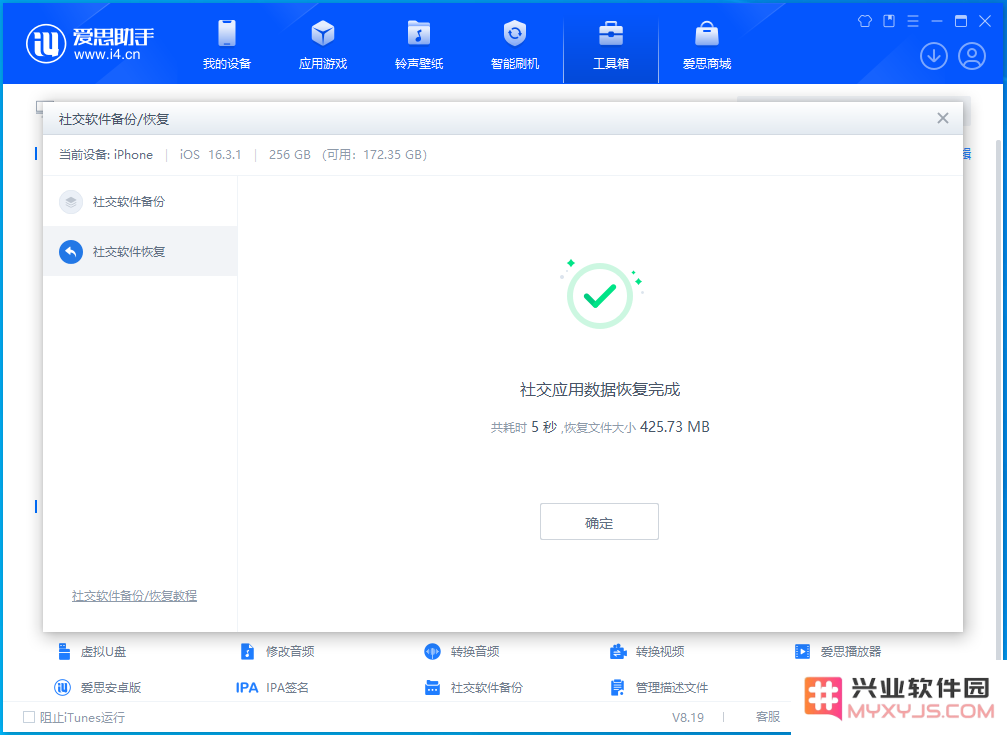The width and height of the screenshot is (1007, 735).
Task: Open the IPA签名 tool icon
Action: pos(247,687)
